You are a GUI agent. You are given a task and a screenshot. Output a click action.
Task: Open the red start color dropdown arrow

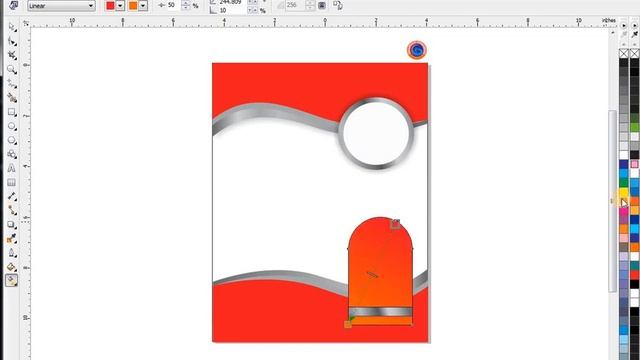(120, 6)
